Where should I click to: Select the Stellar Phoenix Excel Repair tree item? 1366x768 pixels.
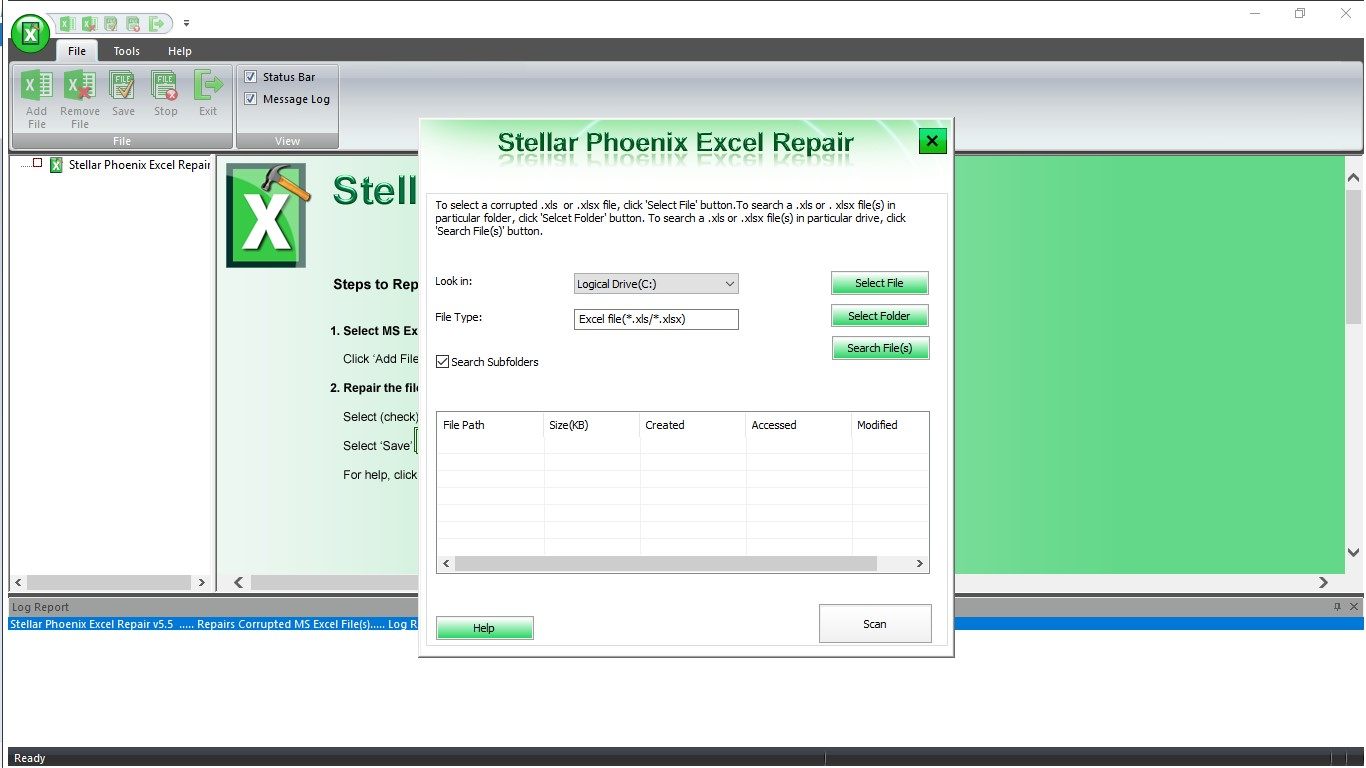tap(139, 165)
